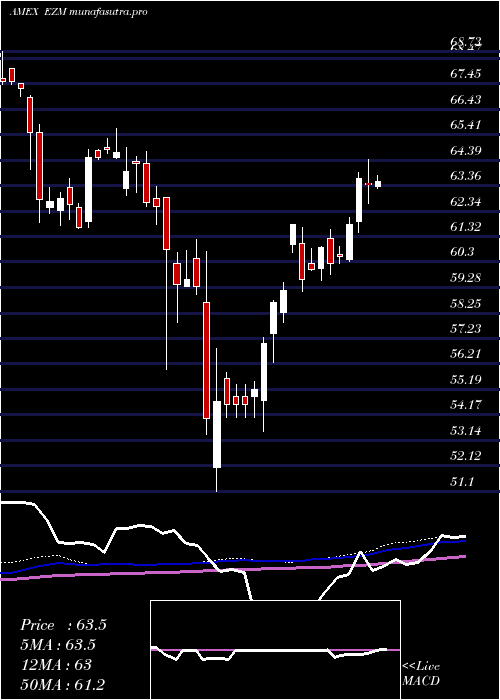Click the 67.45 price axis label
This screenshot has height=700, width=500.
(466, 74)
